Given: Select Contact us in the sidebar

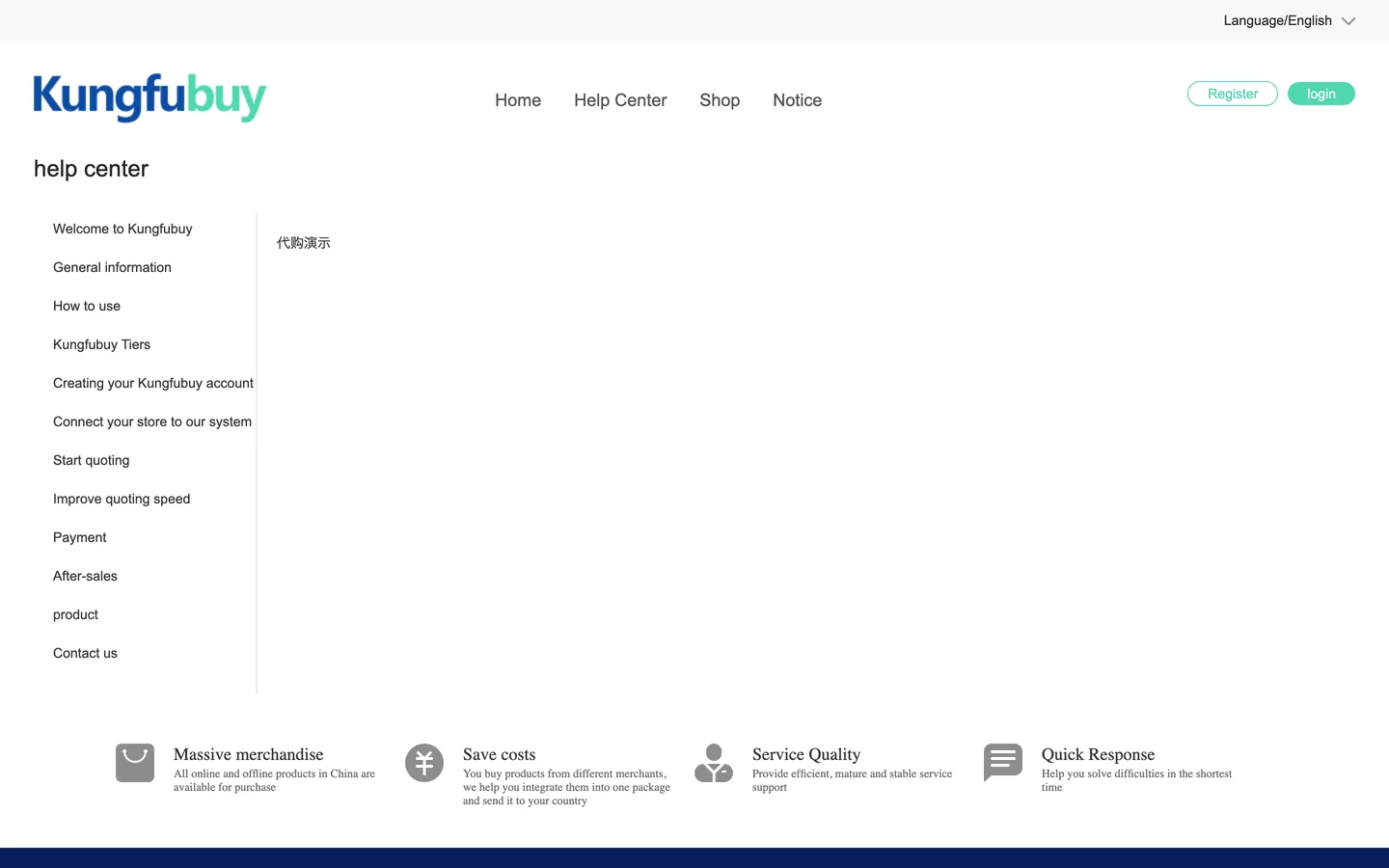Looking at the screenshot, I should coord(85,653).
